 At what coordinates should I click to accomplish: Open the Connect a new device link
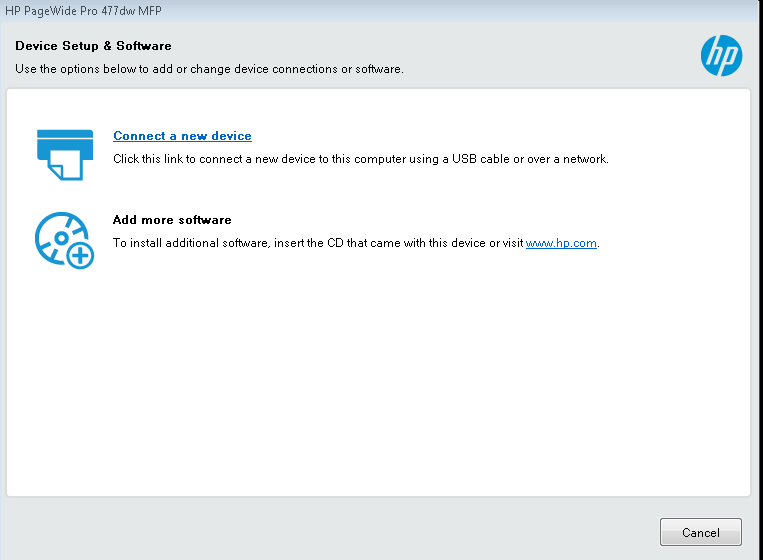click(182, 136)
